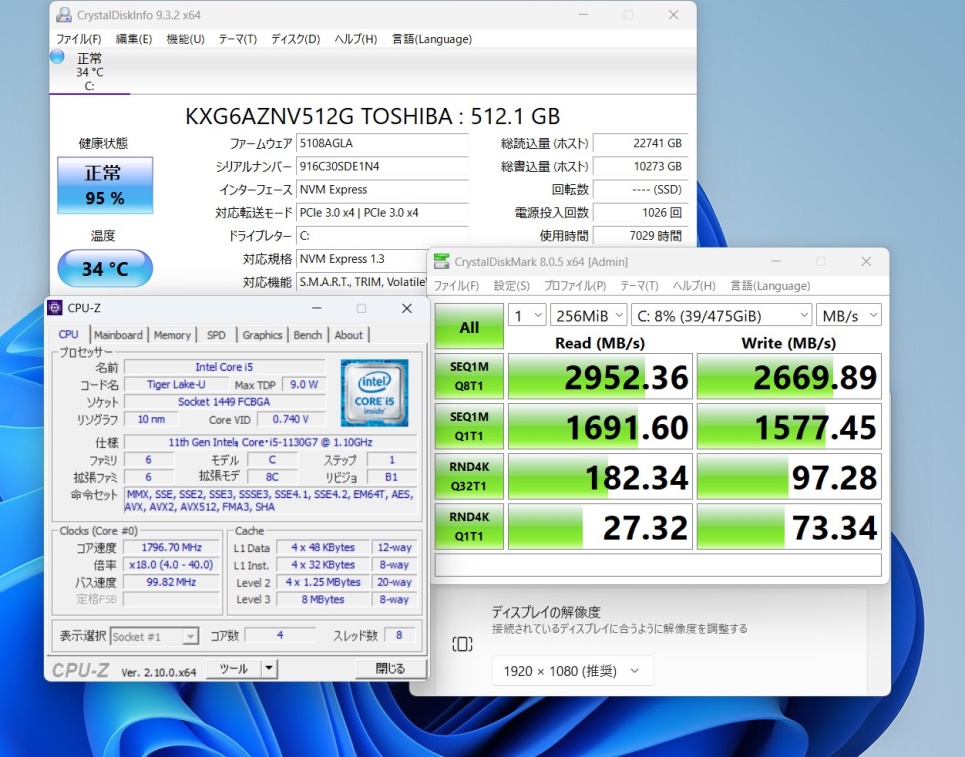Viewport: 965px width, 757px height.
Task: Switch to the About tab in CPU-Z
Action: 348,335
